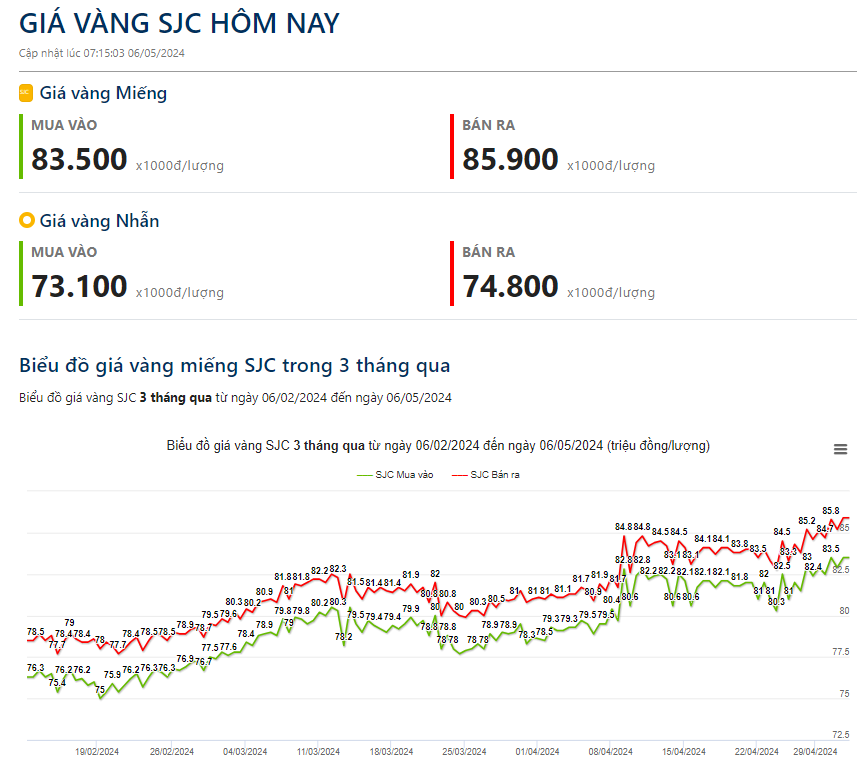Image resolution: width=868 pixels, height=765 pixels.
Task: Click the 08/04/2024 x-axis date label
Action: pos(610,751)
